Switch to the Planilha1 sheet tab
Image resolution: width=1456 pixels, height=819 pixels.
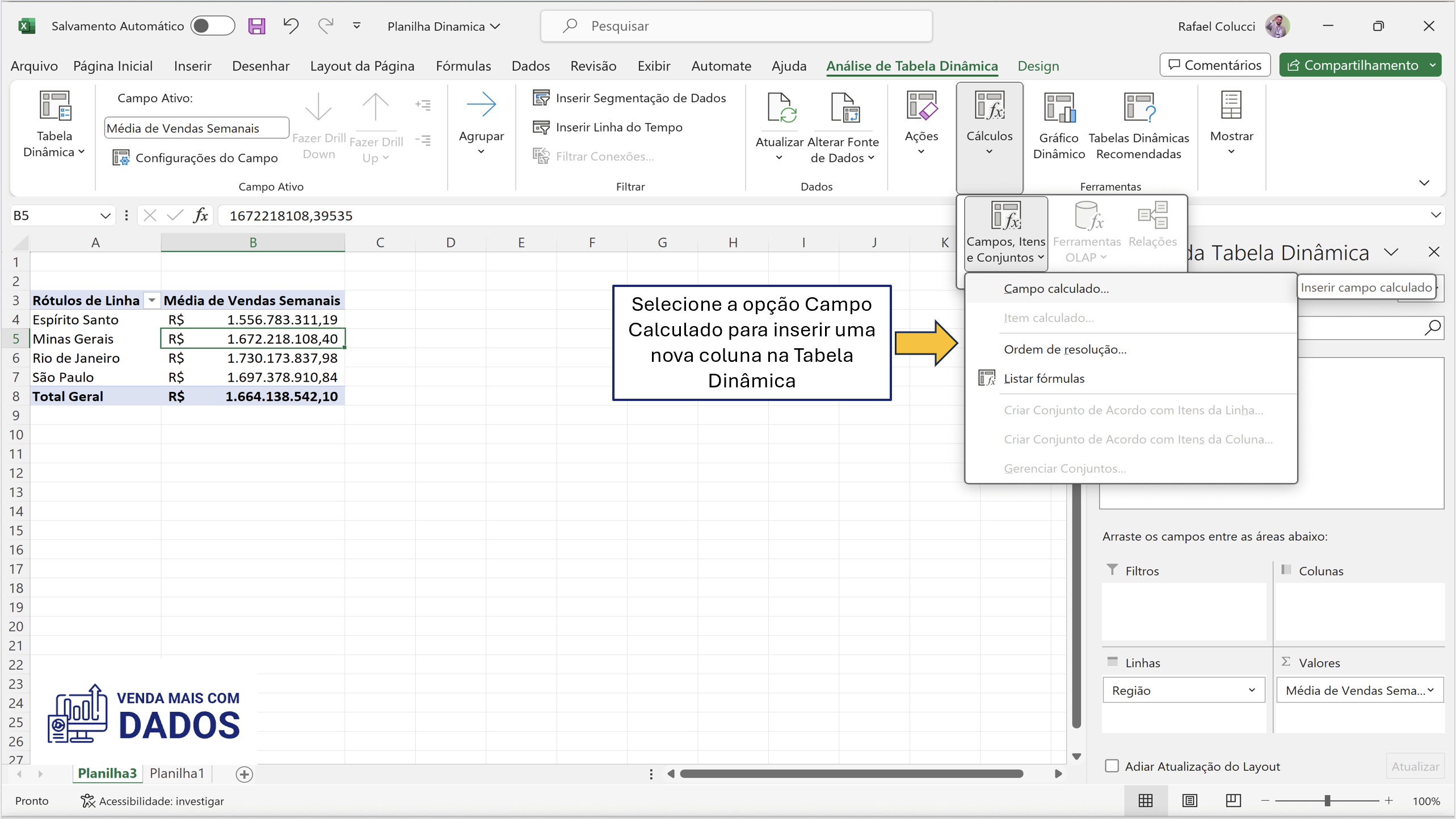pyautogui.click(x=176, y=773)
